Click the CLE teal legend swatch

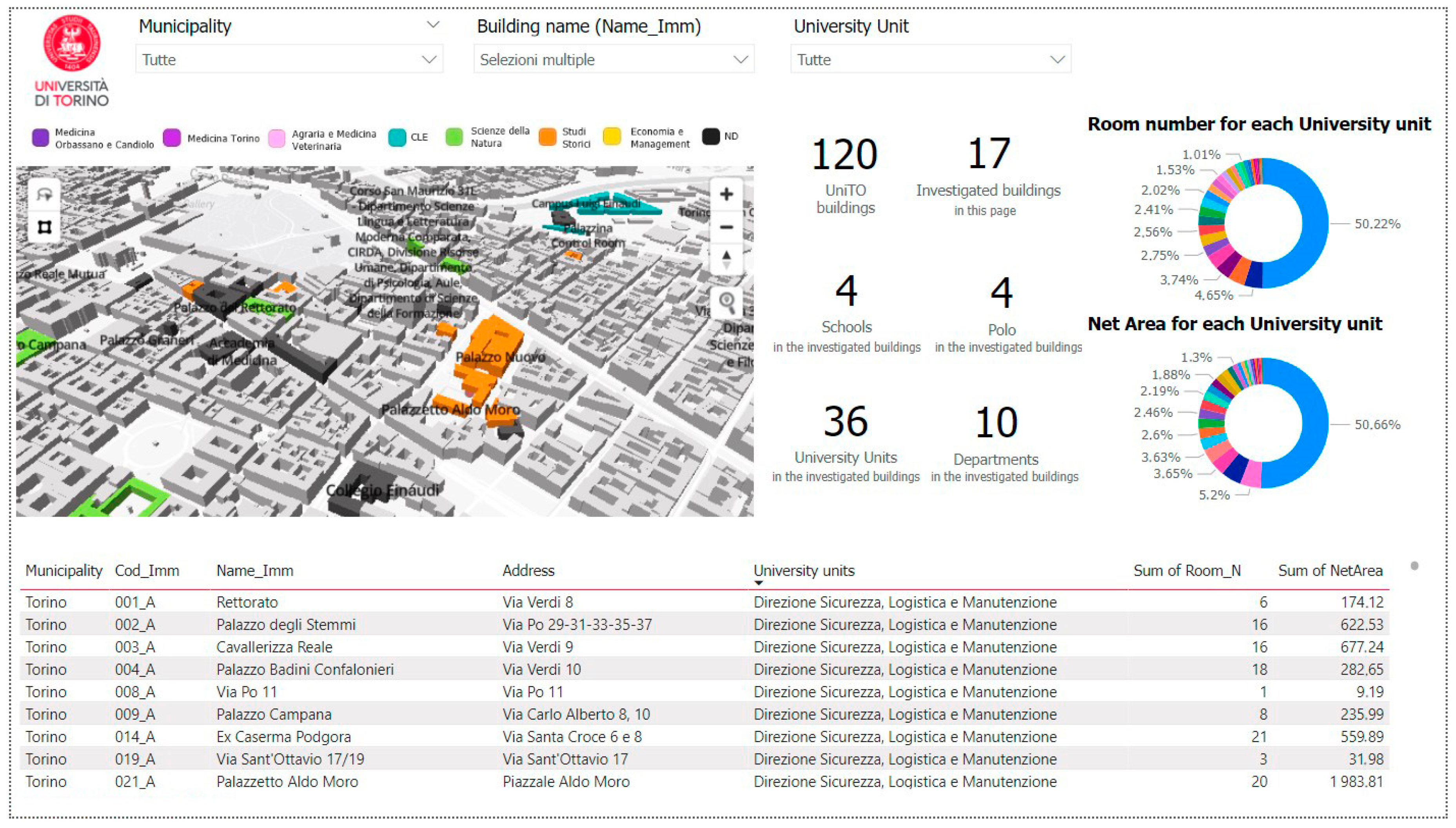397,137
